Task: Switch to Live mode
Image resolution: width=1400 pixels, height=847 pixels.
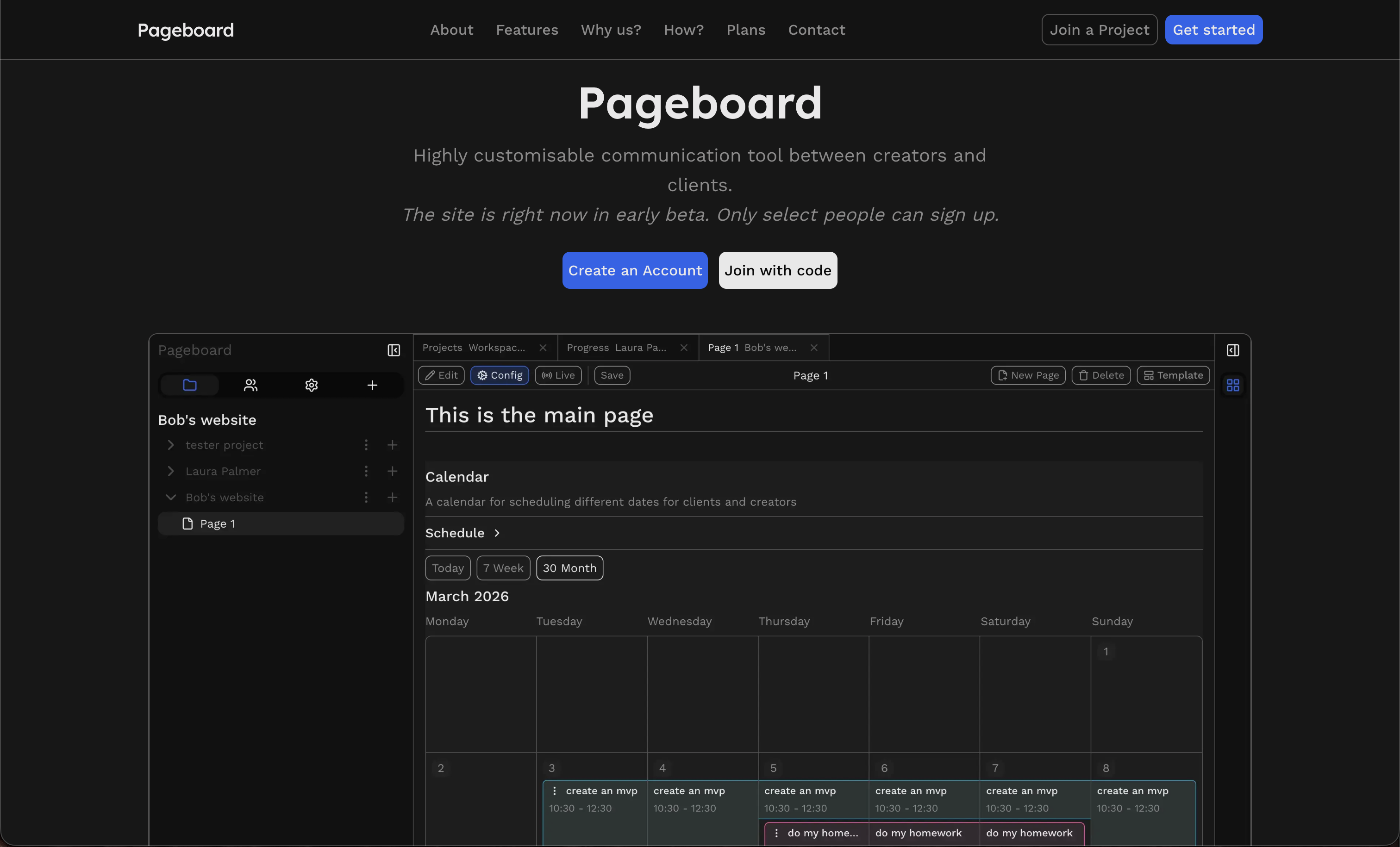Action: coord(558,375)
